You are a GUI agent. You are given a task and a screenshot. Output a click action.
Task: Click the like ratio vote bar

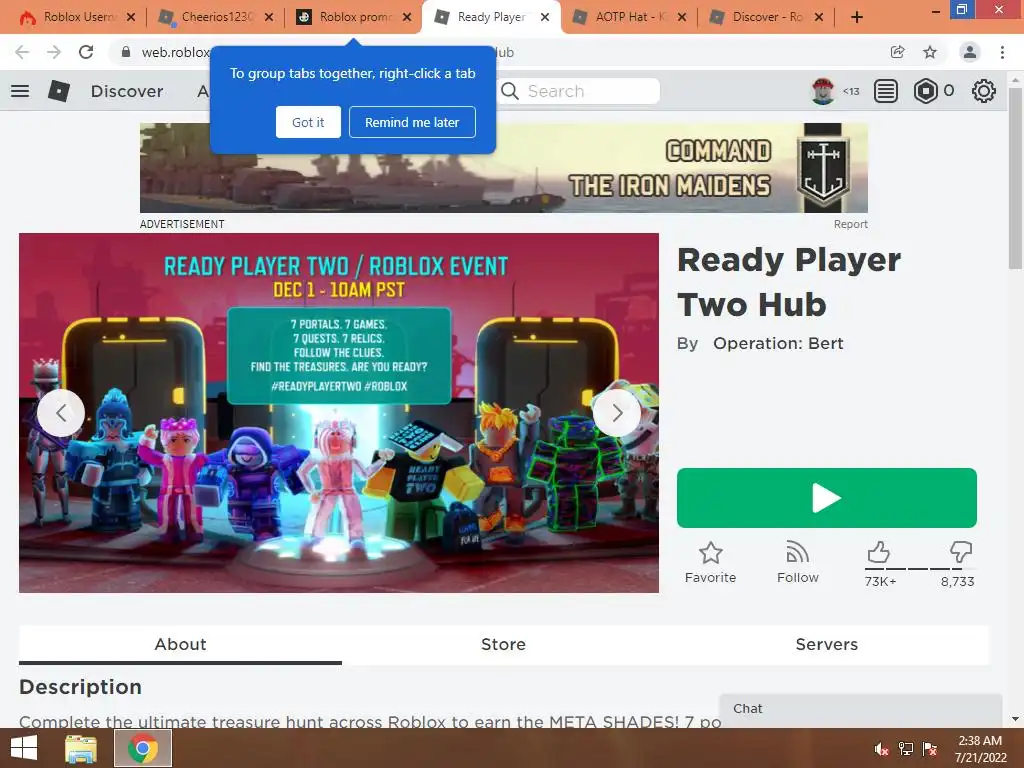coord(920,569)
